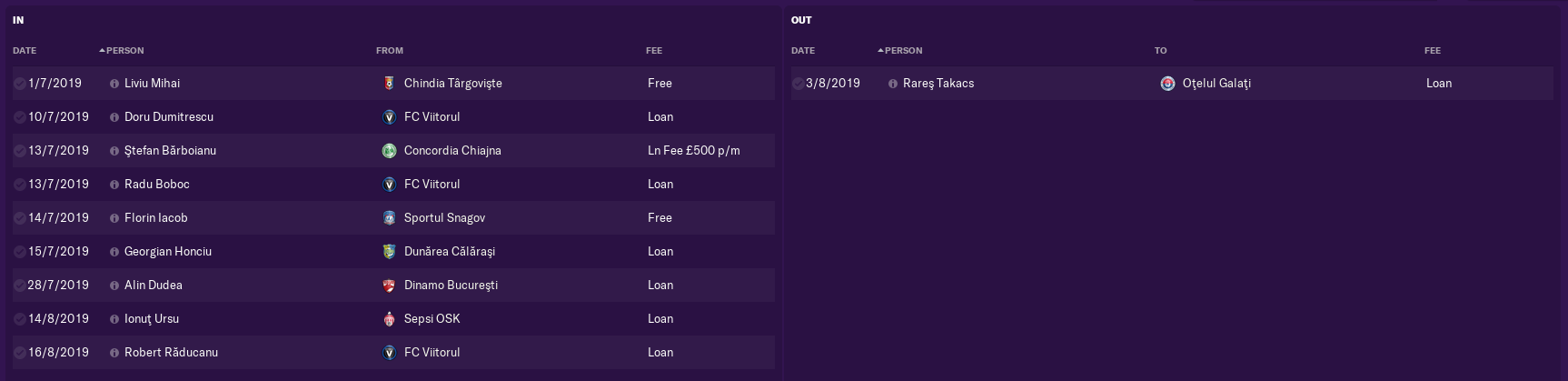Open the info icon beside Liviu Mihai

[x=114, y=83]
